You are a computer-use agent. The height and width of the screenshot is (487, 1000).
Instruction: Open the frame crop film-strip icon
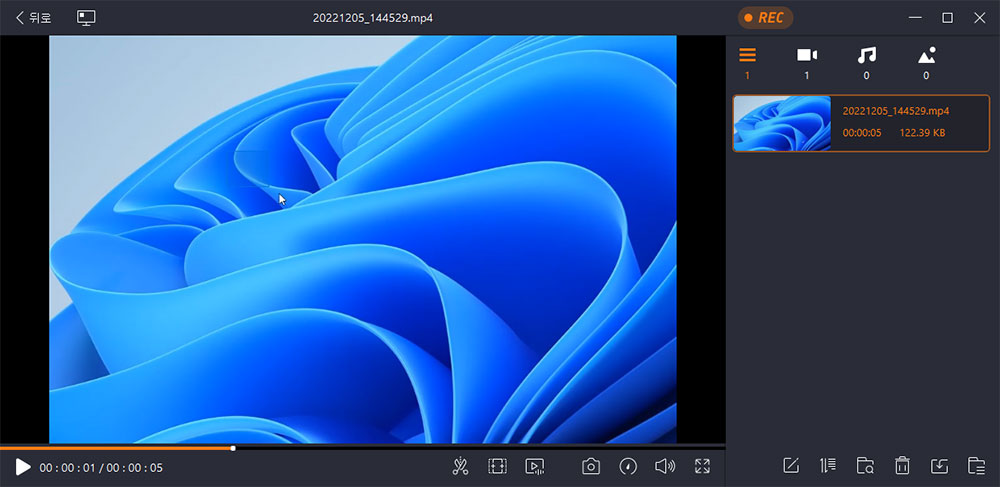point(497,467)
